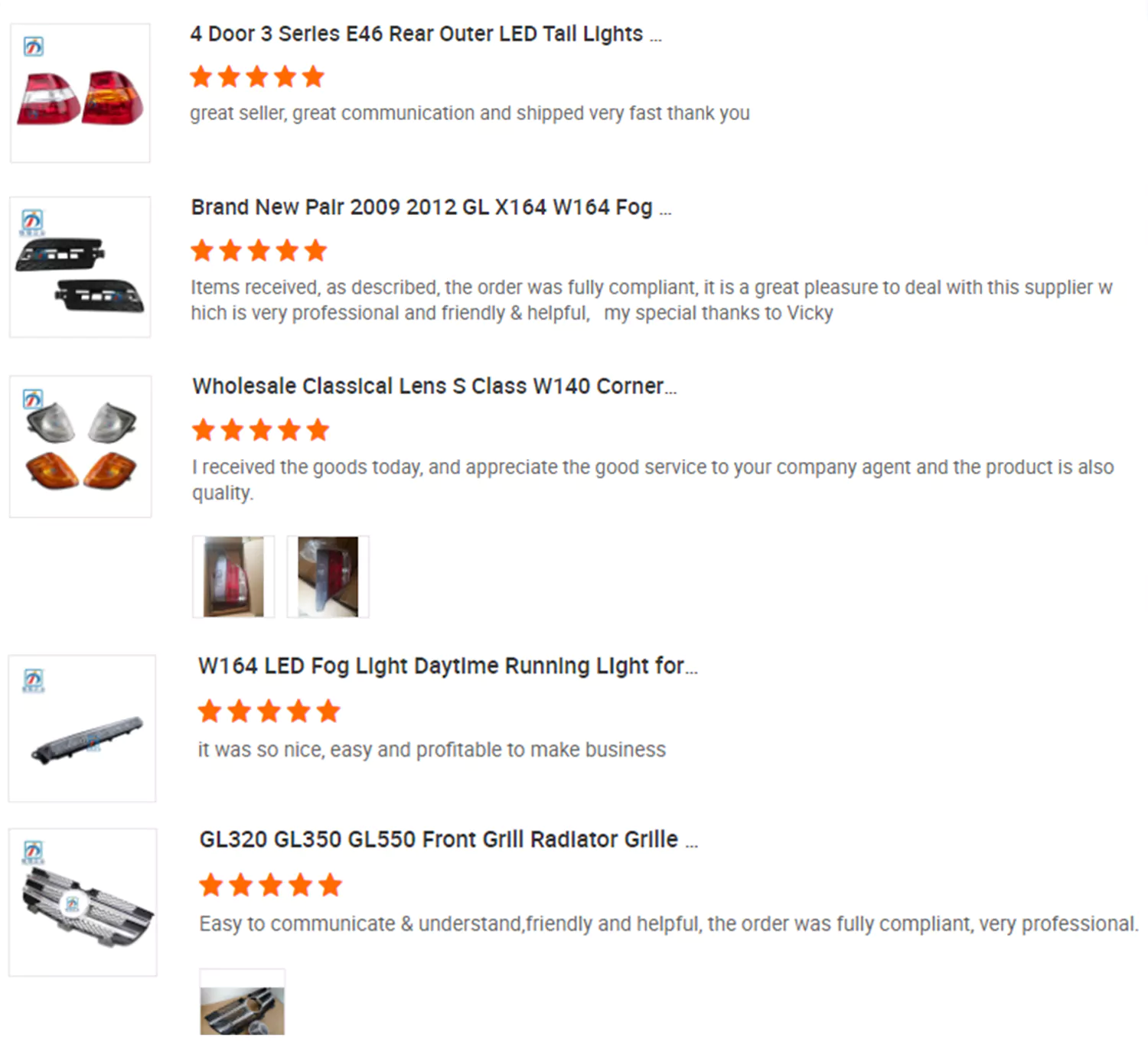Open the E46 tail lights product image
This screenshot has width=1148, height=1052.
(x=80, y=93)
